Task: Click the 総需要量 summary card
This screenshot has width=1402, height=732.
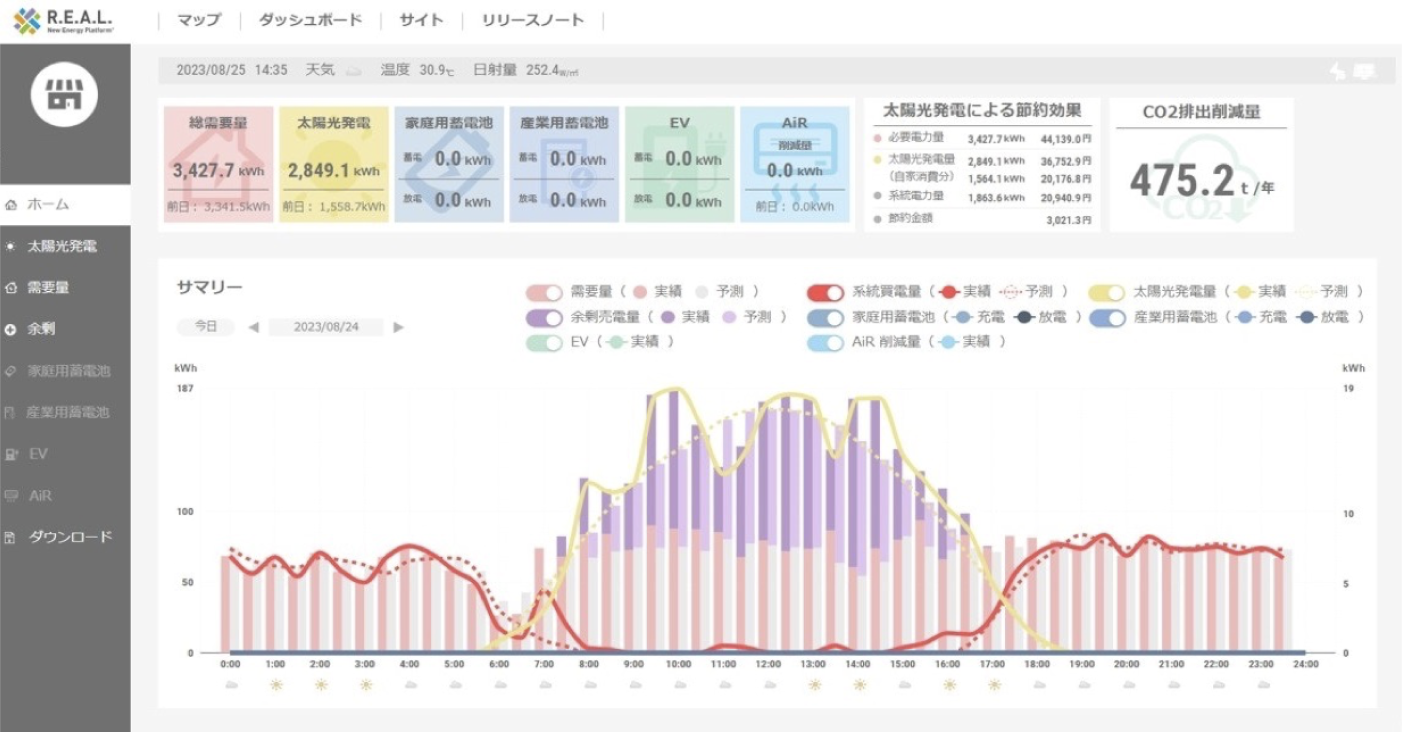Action: pos(217,165)
